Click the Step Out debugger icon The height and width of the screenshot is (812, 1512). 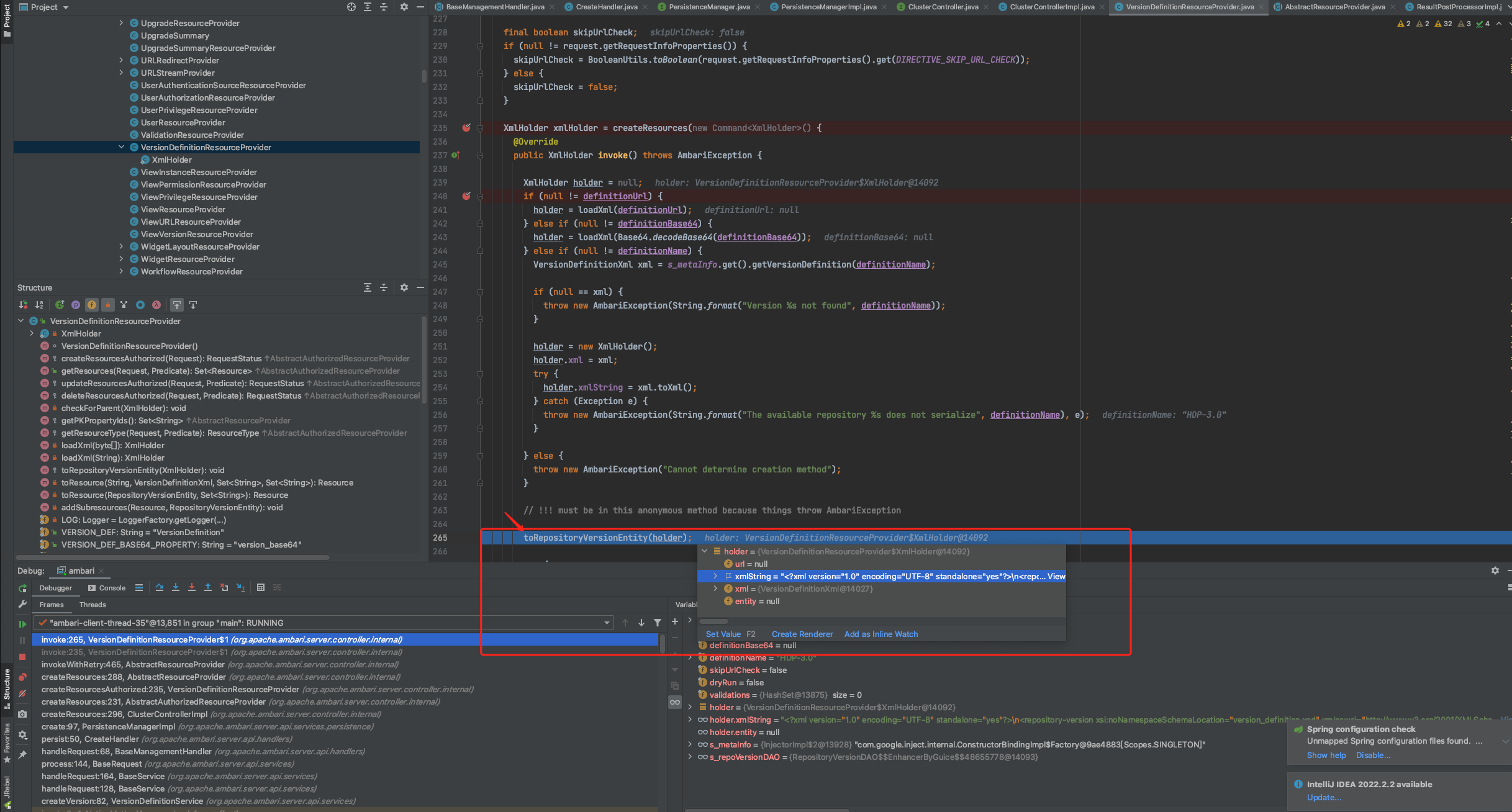[208, 587]
